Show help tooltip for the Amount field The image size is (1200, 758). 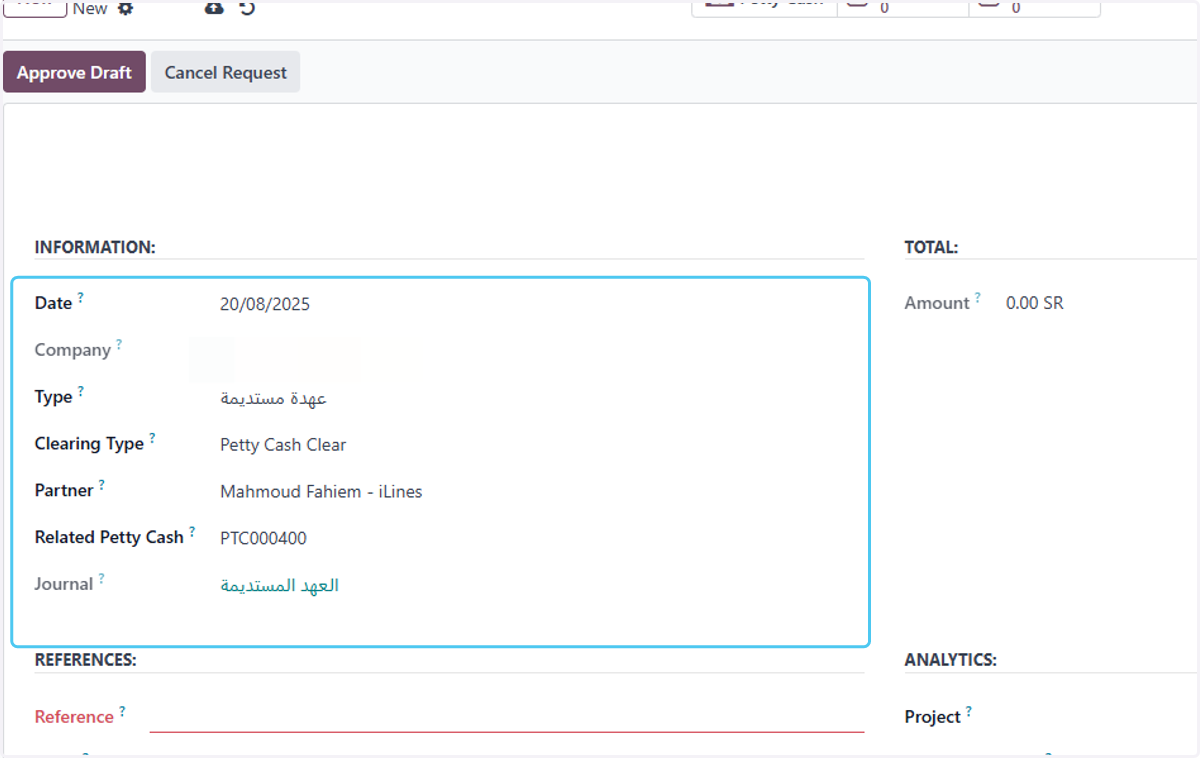(x=978, y=297)
